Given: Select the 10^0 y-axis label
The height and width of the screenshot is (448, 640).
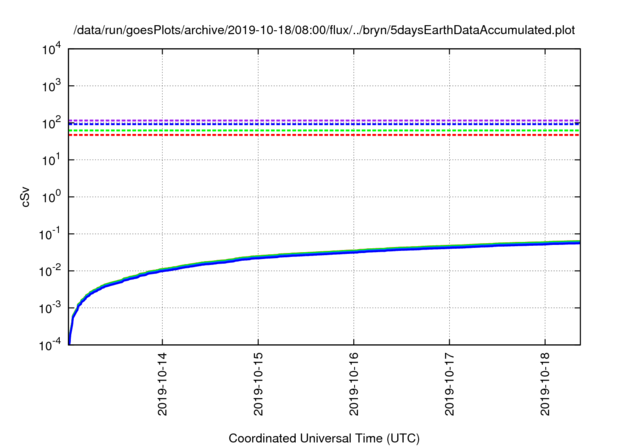Looking at the screenshot, I should click(x=51, y=197).
